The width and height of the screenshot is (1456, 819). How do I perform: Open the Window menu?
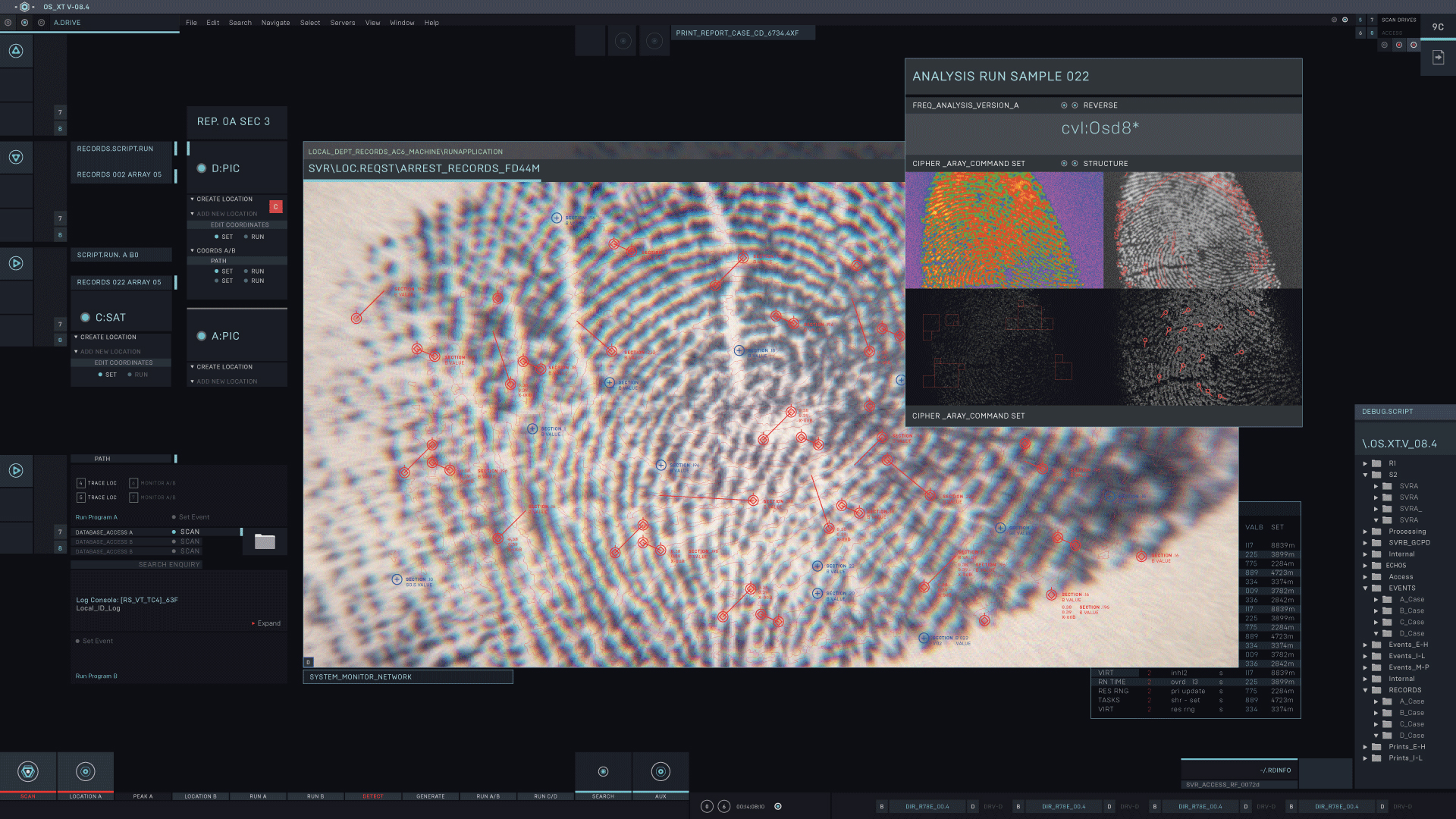click(402, 23)
